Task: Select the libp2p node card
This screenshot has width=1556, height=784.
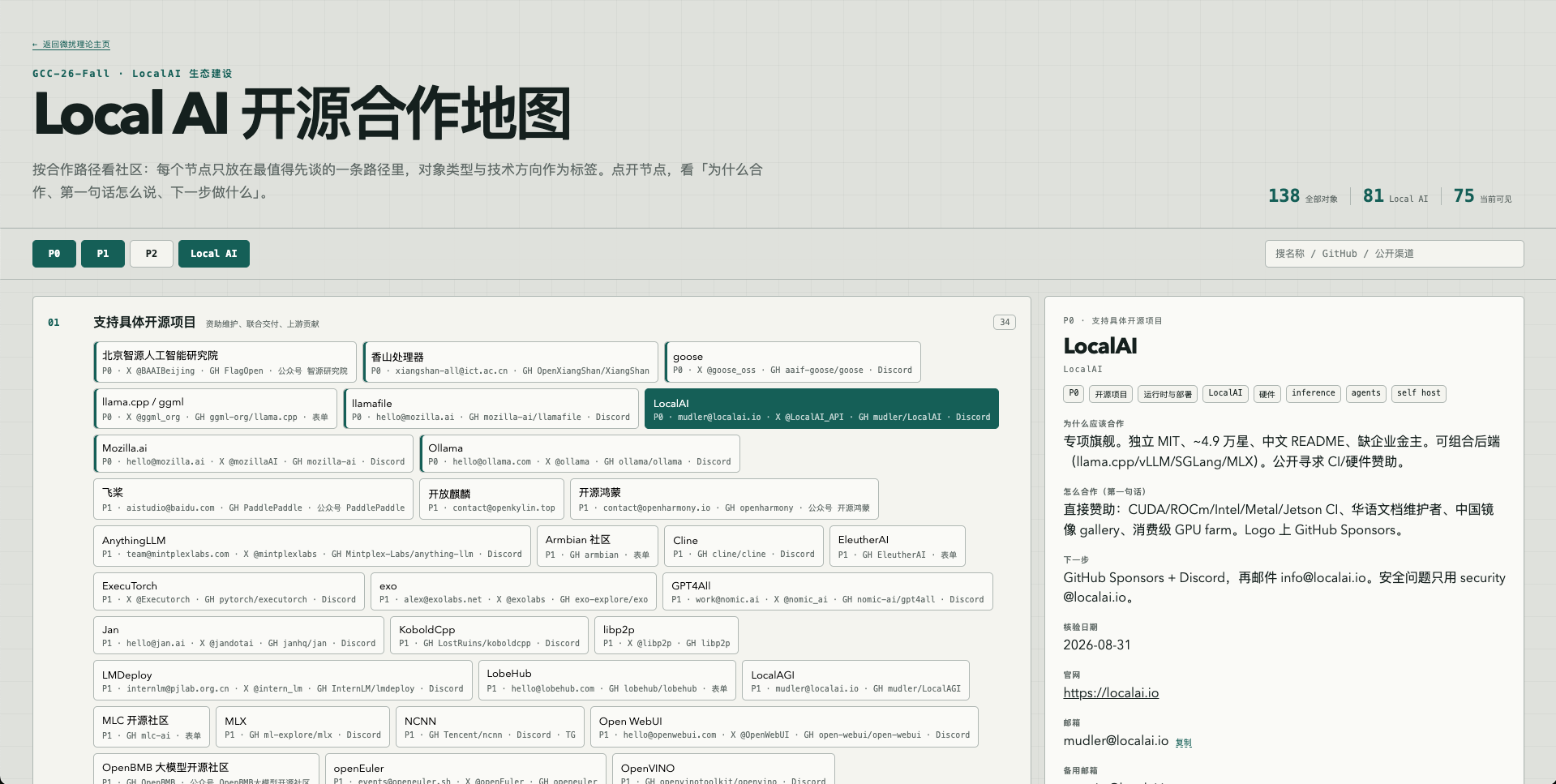Action: [x=667, y=635]
